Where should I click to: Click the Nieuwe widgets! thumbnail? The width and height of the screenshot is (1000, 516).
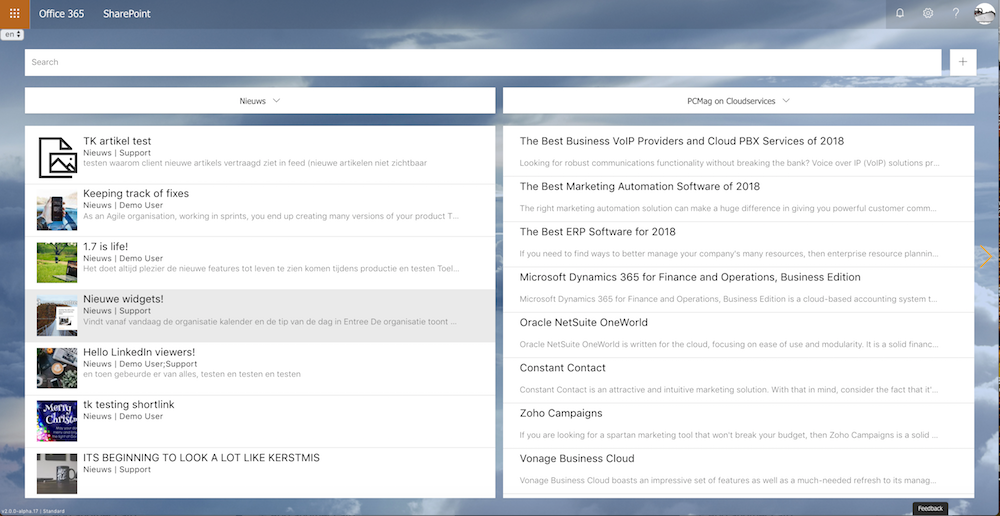tap(57, 316)
